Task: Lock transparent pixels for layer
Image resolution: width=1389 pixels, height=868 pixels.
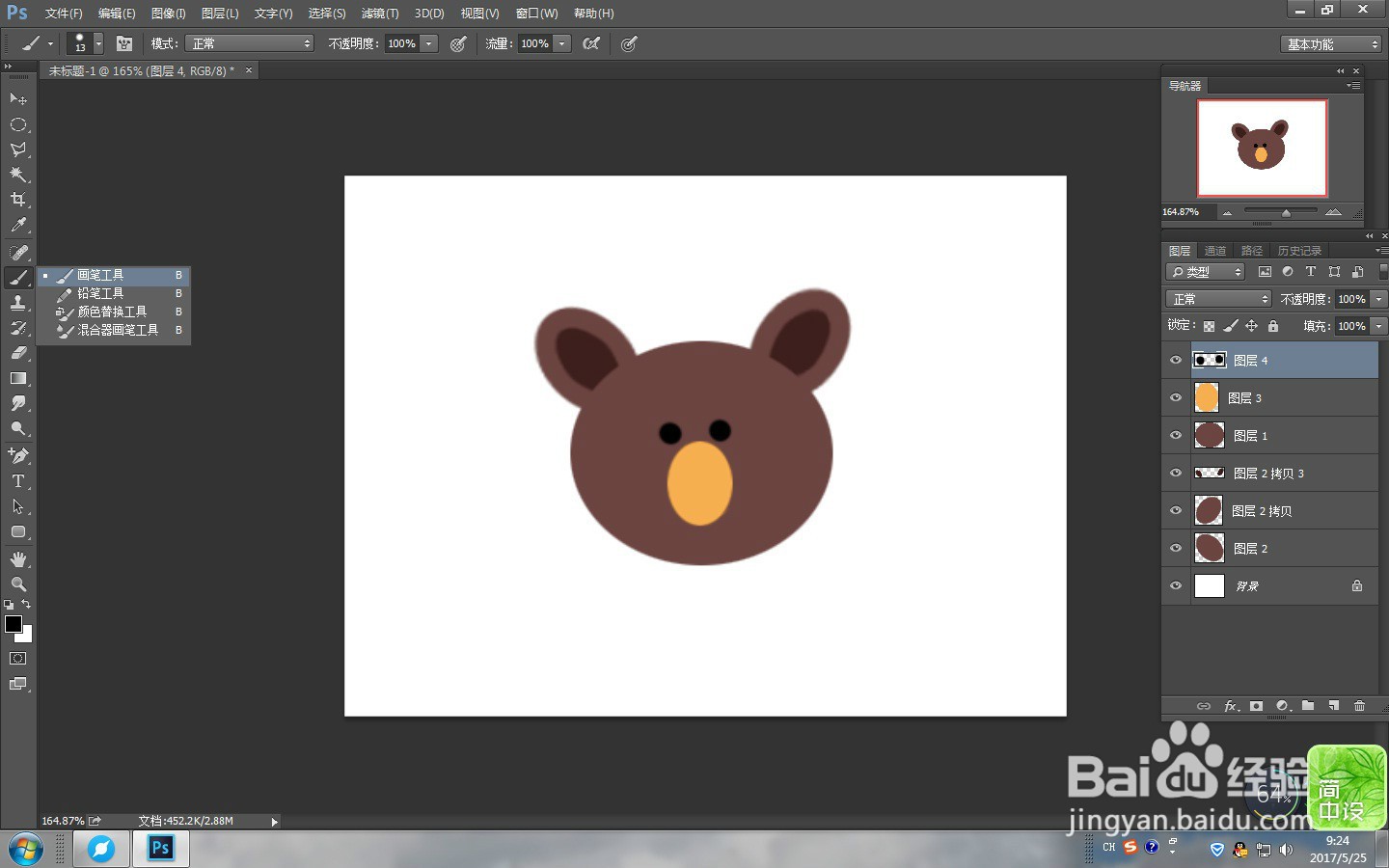Action: 1209,326
